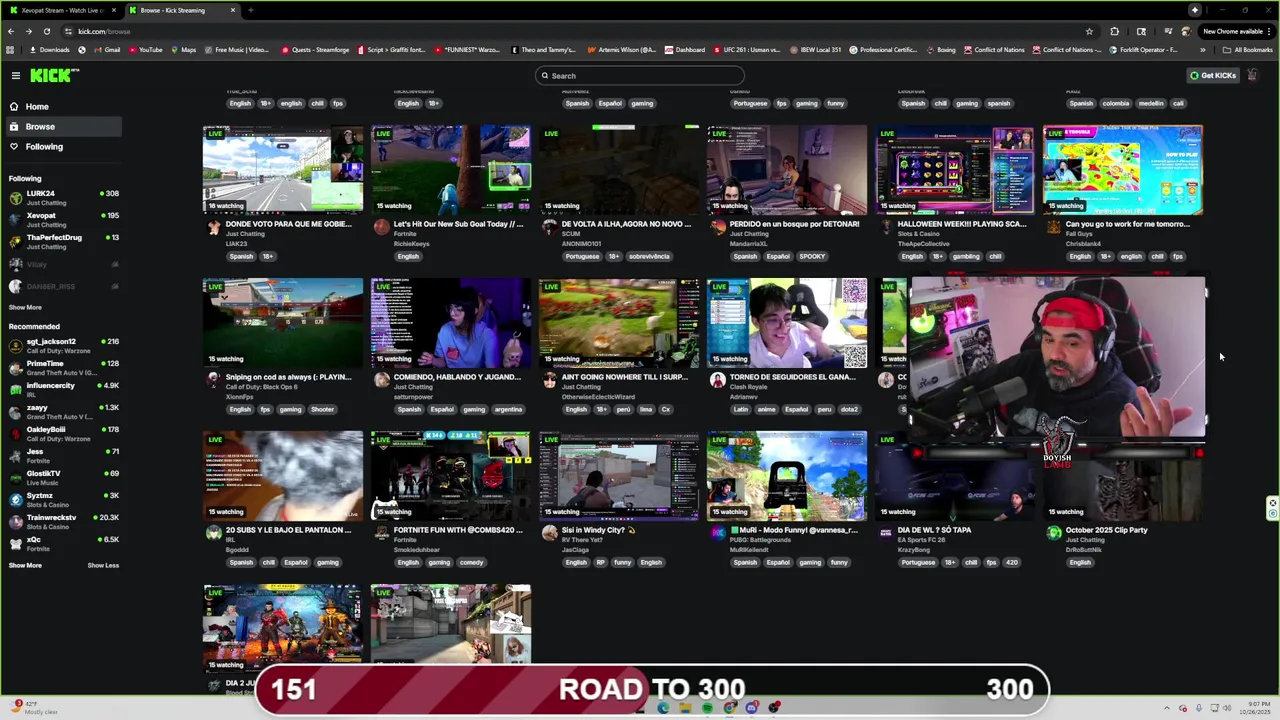Open Dashboard bookmark
This screenshot has height=720, width=1280.
[x=685, y=50]
